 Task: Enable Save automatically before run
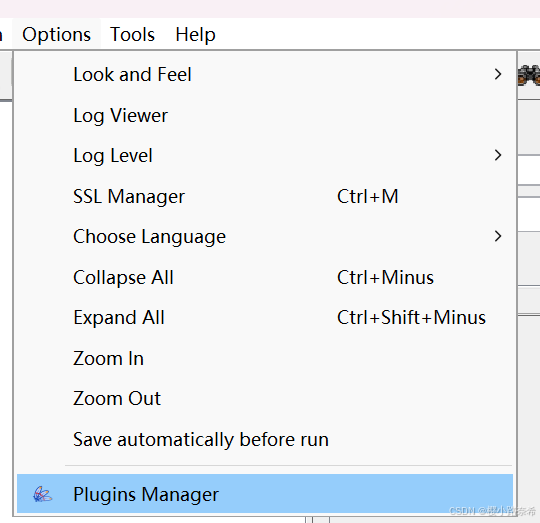pos(265,439)
